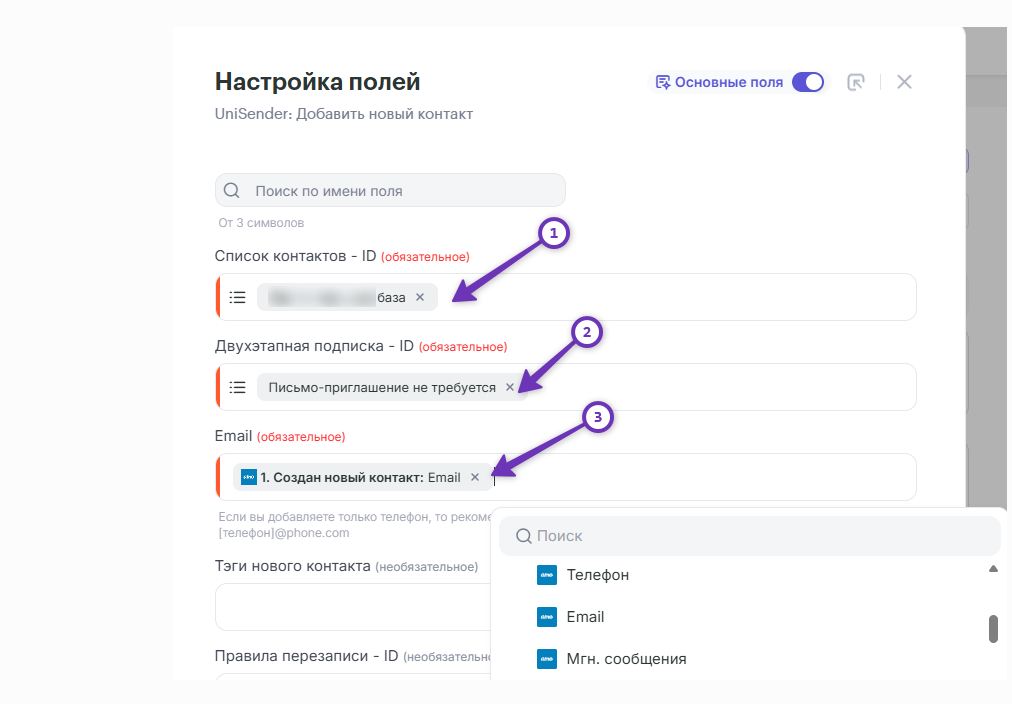The height and width of the screenshot is (704, 1012).
Task: Click the Настройка полей heading
Action: tap(318, 82)
